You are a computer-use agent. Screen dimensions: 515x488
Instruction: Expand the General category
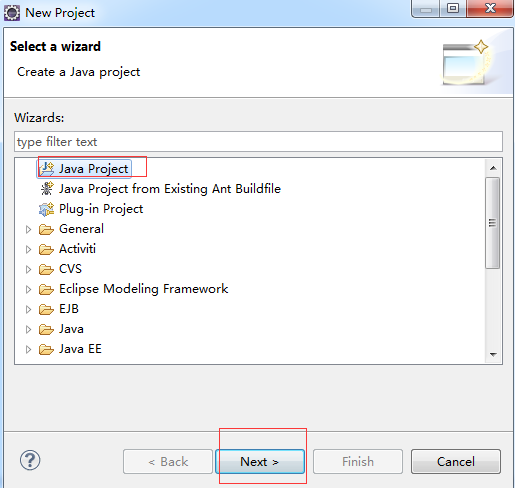[x=28, y=229]
